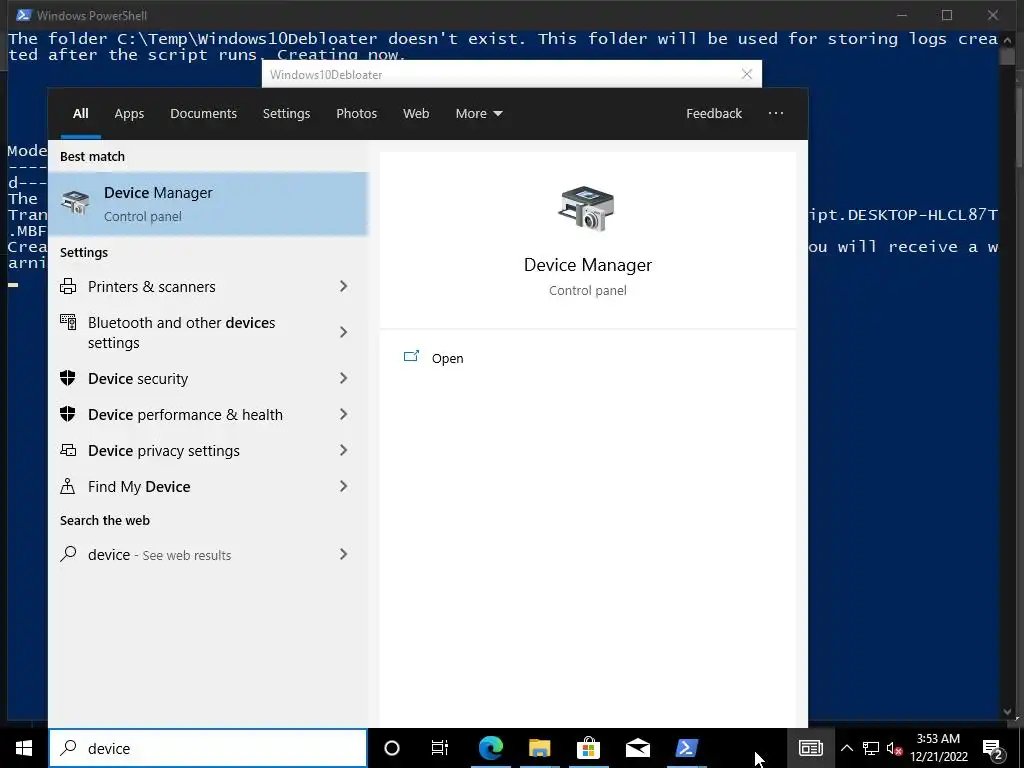Show hidden system tray icons
The width and height of the screenshot is (1024, 768).
pyautogui.click(x=846, y=748)
